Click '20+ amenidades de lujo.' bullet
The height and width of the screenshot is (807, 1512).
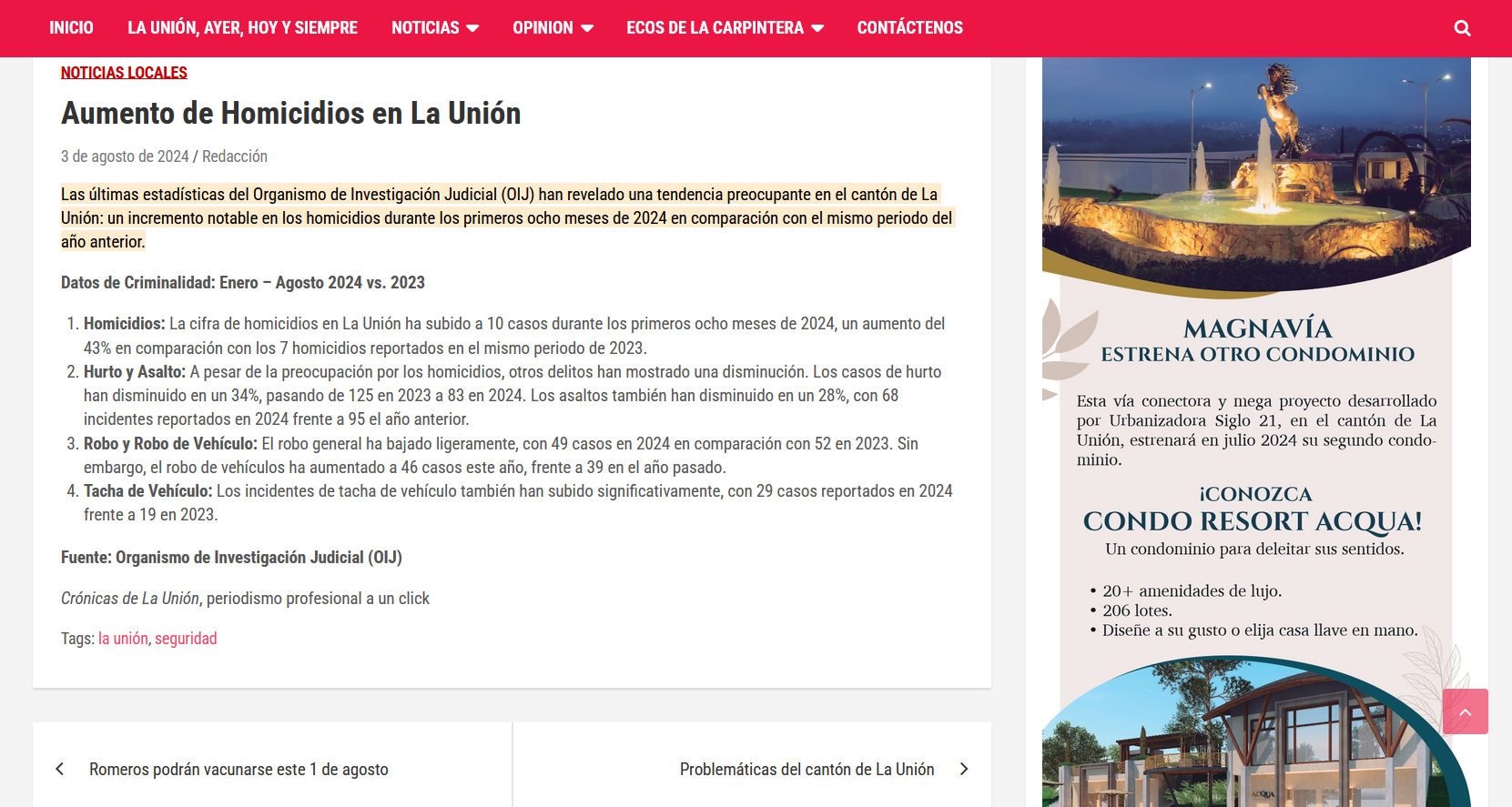pyautogui.click(x=1192, y=591)
